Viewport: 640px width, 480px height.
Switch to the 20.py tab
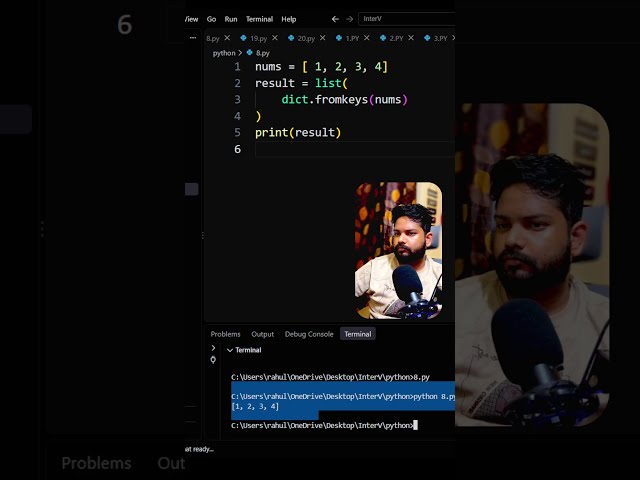point(306,38)
